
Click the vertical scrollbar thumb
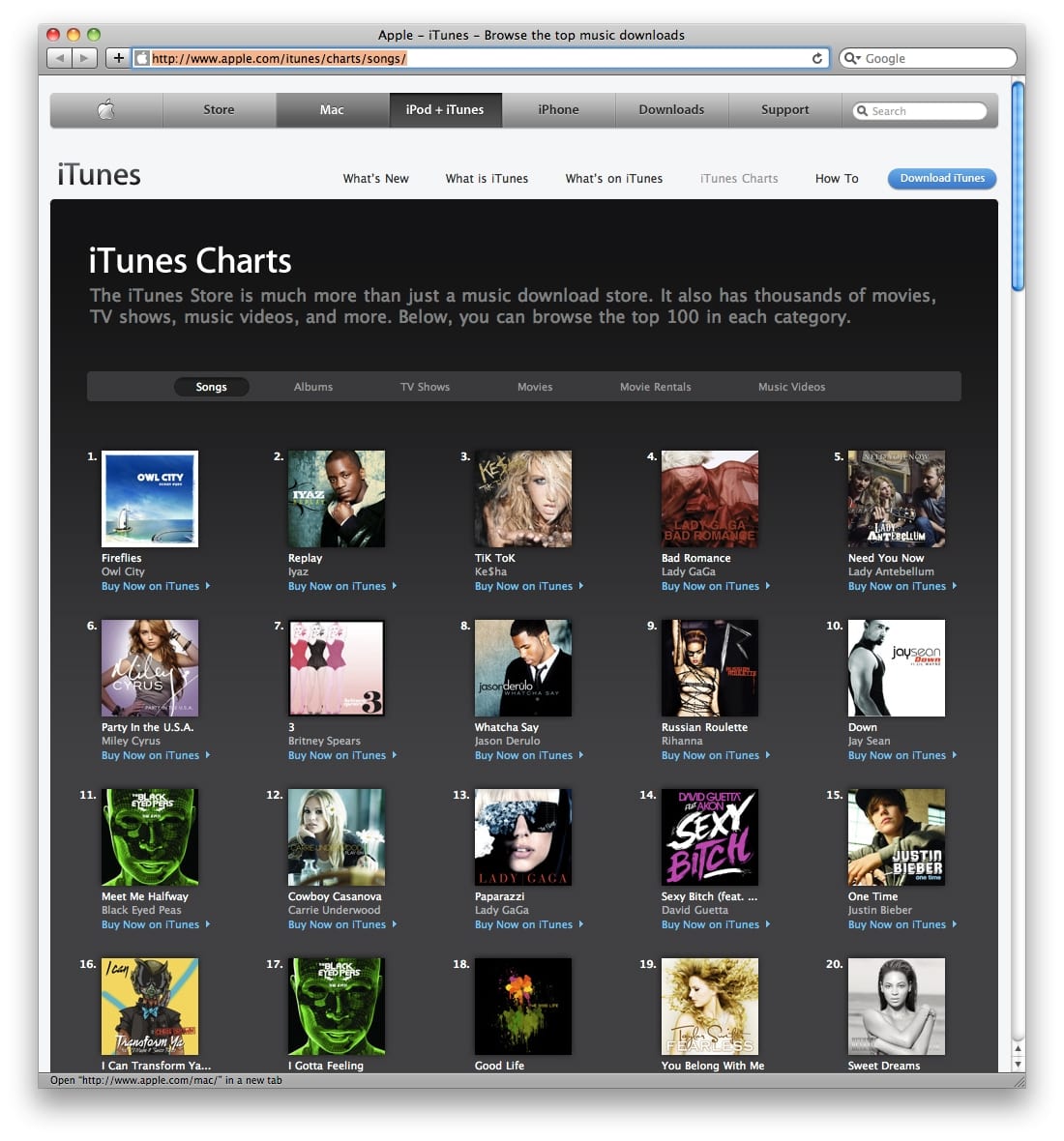point(1019,187)
